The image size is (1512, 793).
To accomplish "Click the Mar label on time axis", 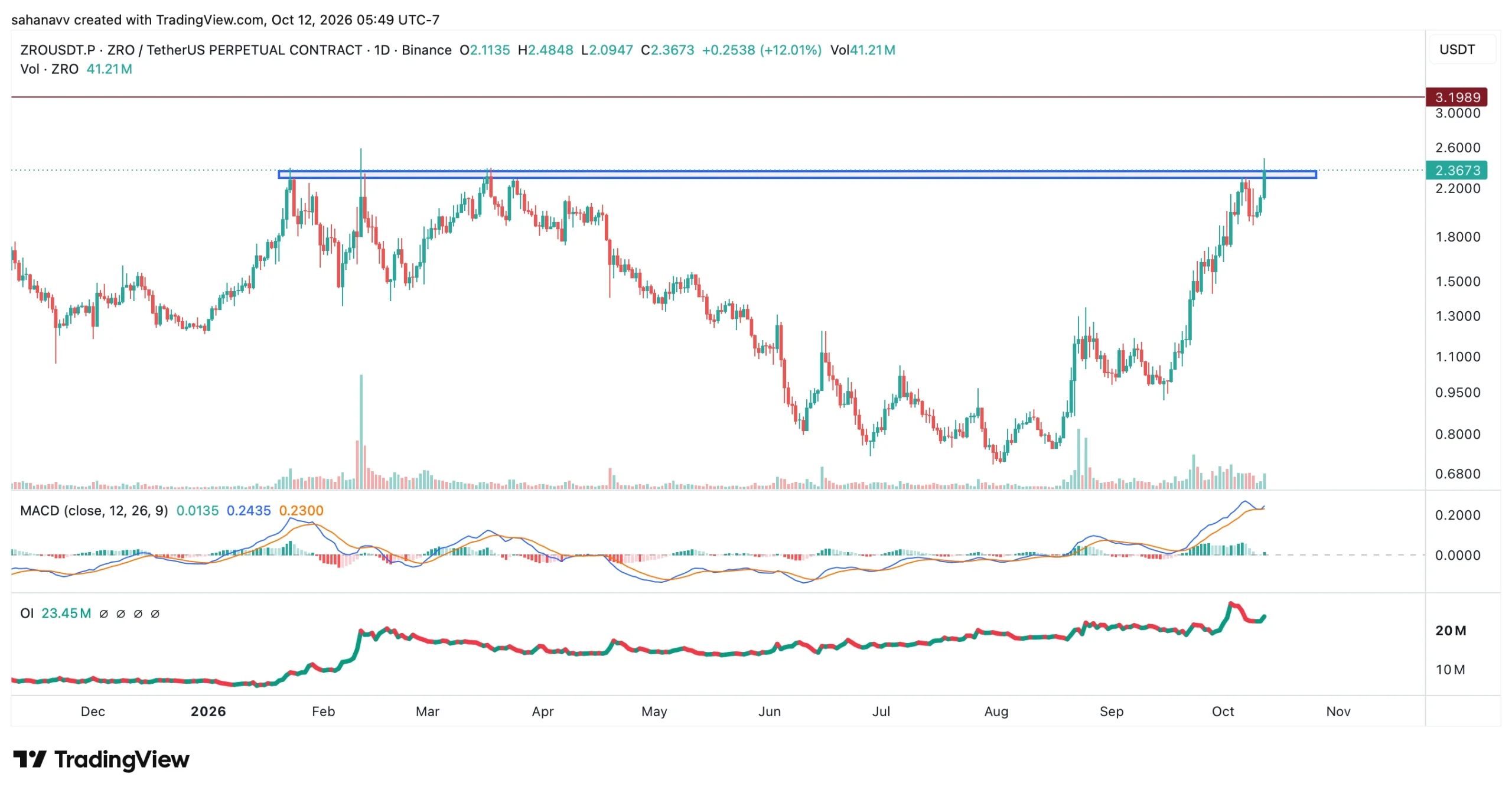I will [x=428, y=712].
